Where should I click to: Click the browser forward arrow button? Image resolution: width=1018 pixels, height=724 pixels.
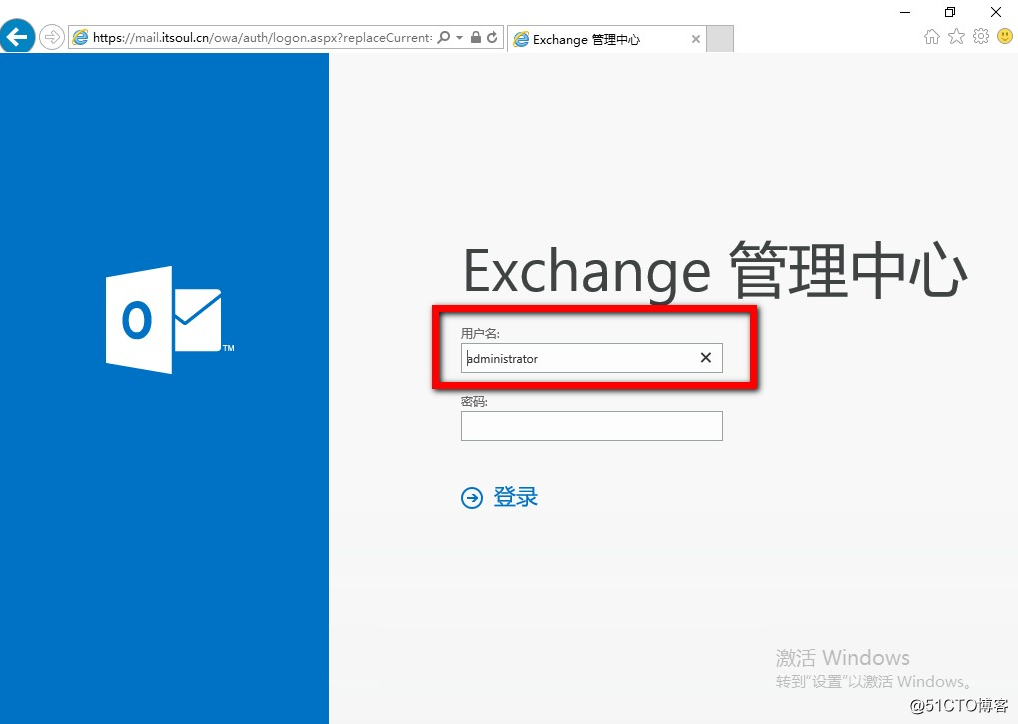52,37
